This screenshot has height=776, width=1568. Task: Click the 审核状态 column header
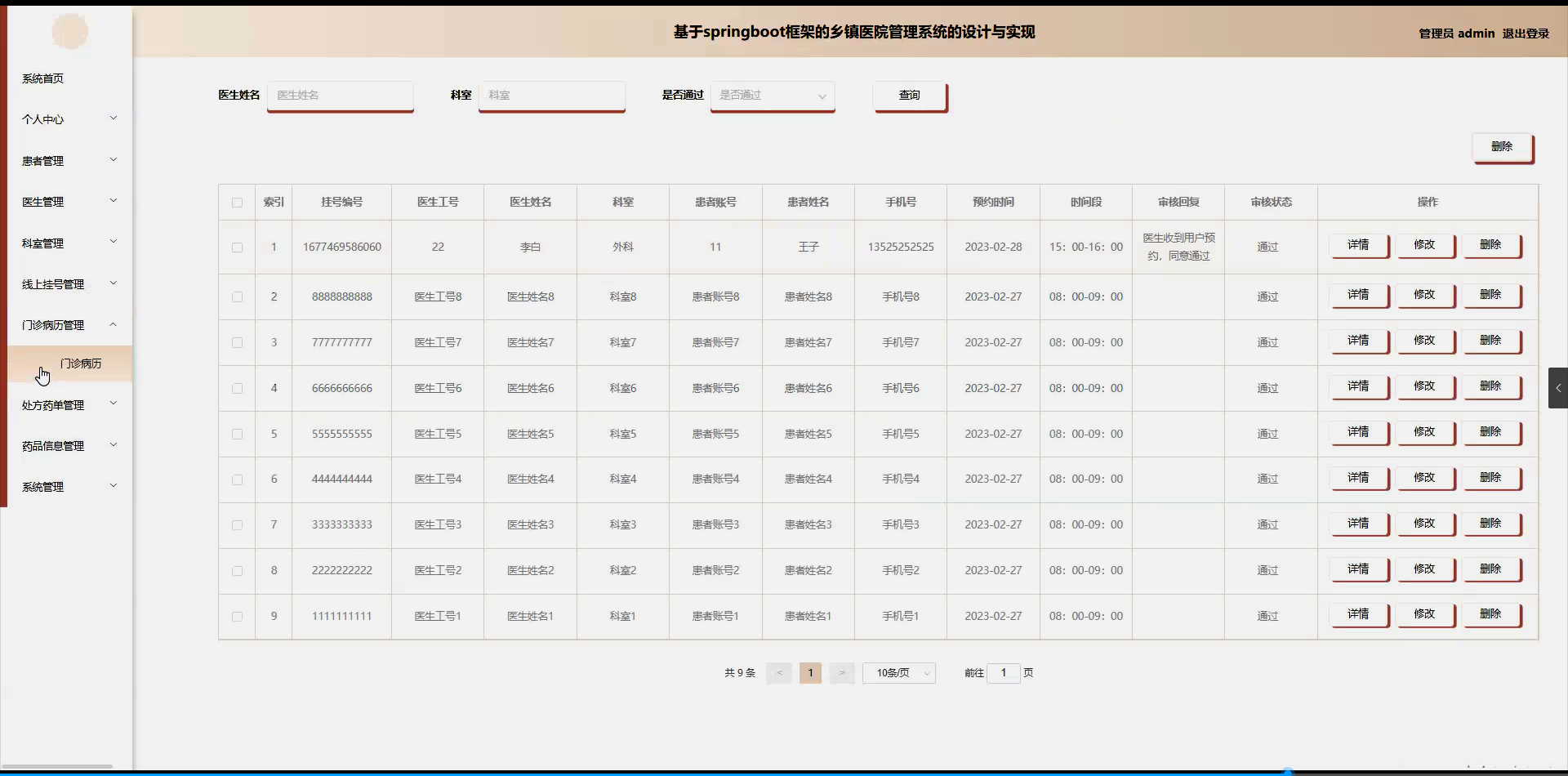[x=1271, y=203]
